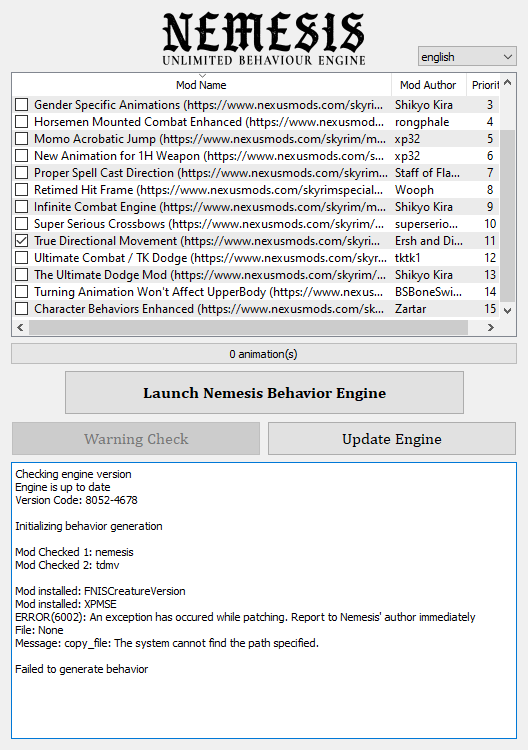Click the horizontal scrollbar thumb of mod list

(x=248, y=328)
